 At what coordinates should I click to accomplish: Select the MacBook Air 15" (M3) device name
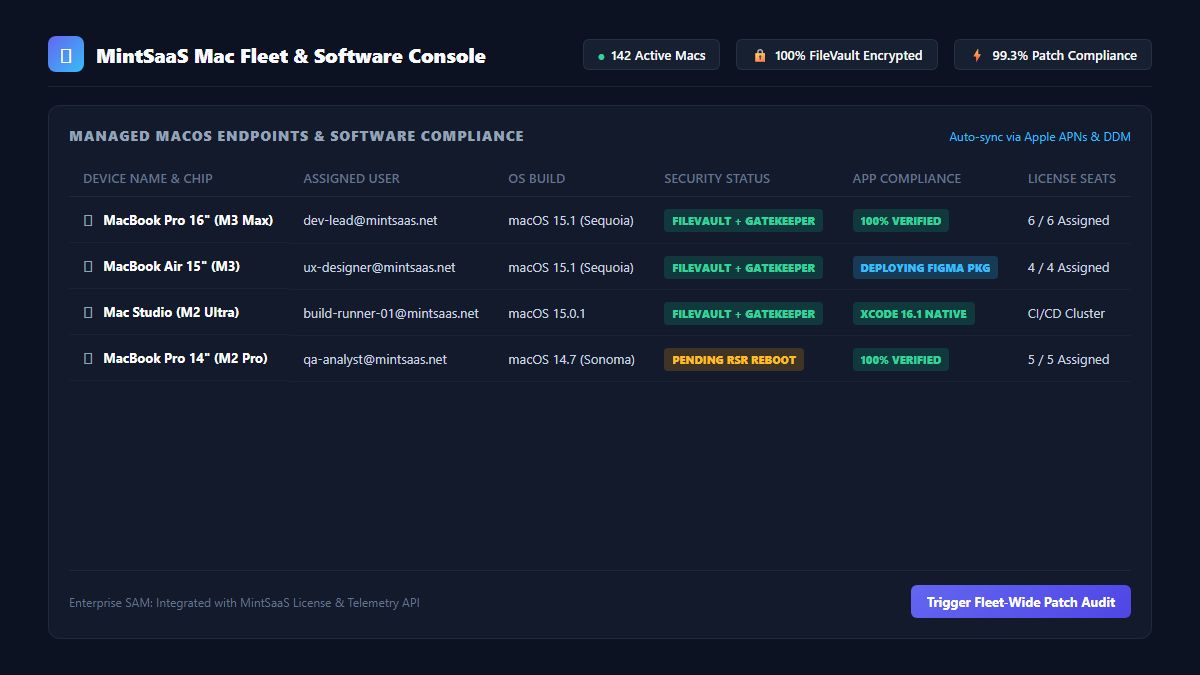[171, 266]
